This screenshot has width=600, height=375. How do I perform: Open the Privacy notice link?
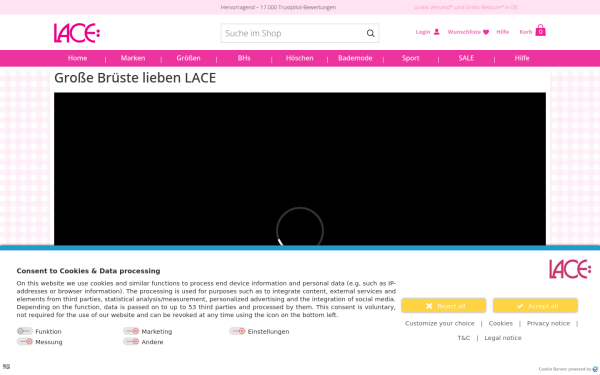pos(548,323)
